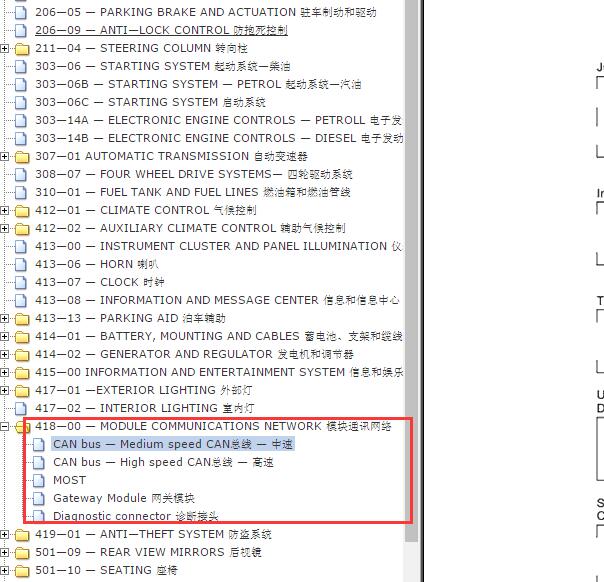Open 417-02 Interior Lighting document
This screenshot has width=604, height=582.
pos(145,408)
